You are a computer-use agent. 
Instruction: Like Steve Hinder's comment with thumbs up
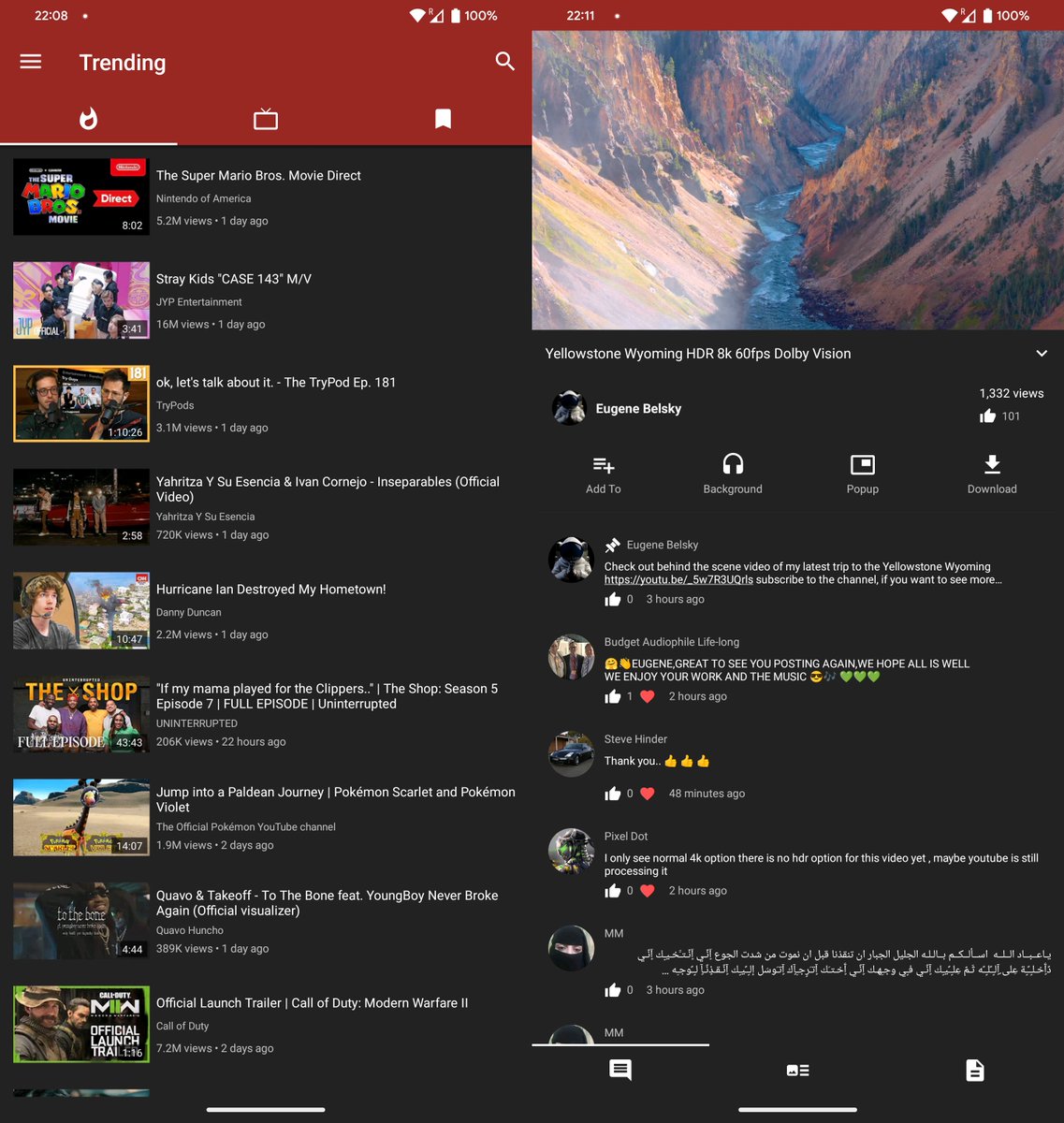(613, 793)
